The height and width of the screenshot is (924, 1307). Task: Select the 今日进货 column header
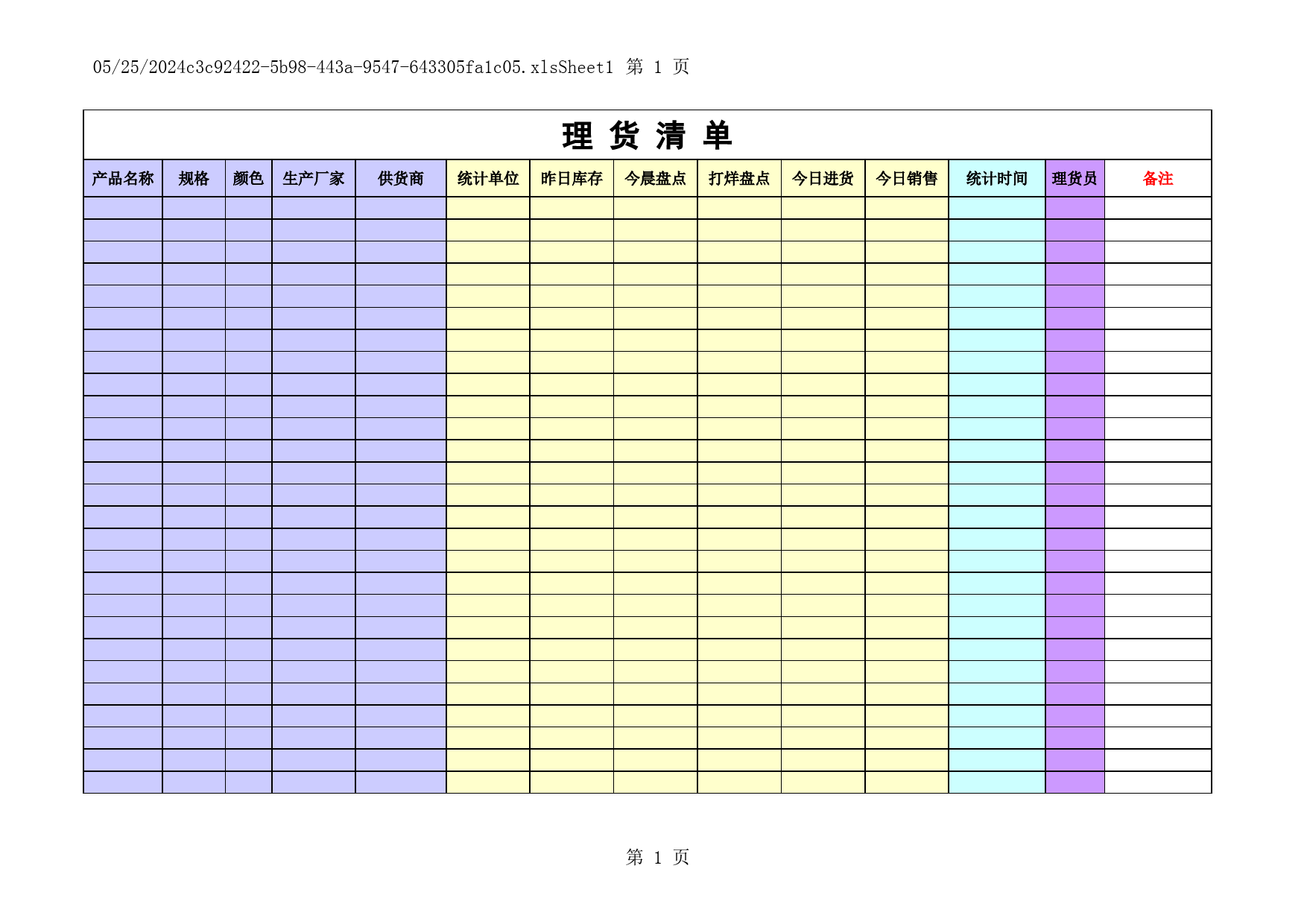pyautogui.click(x=823, y=178)
